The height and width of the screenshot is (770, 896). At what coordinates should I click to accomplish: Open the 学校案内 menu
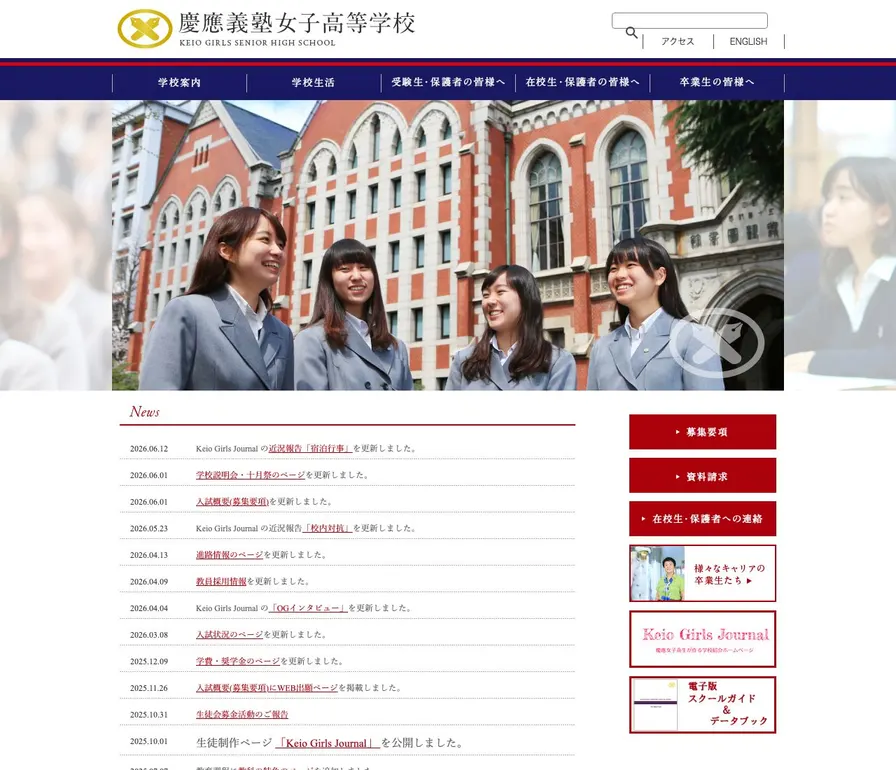point(179,83)
